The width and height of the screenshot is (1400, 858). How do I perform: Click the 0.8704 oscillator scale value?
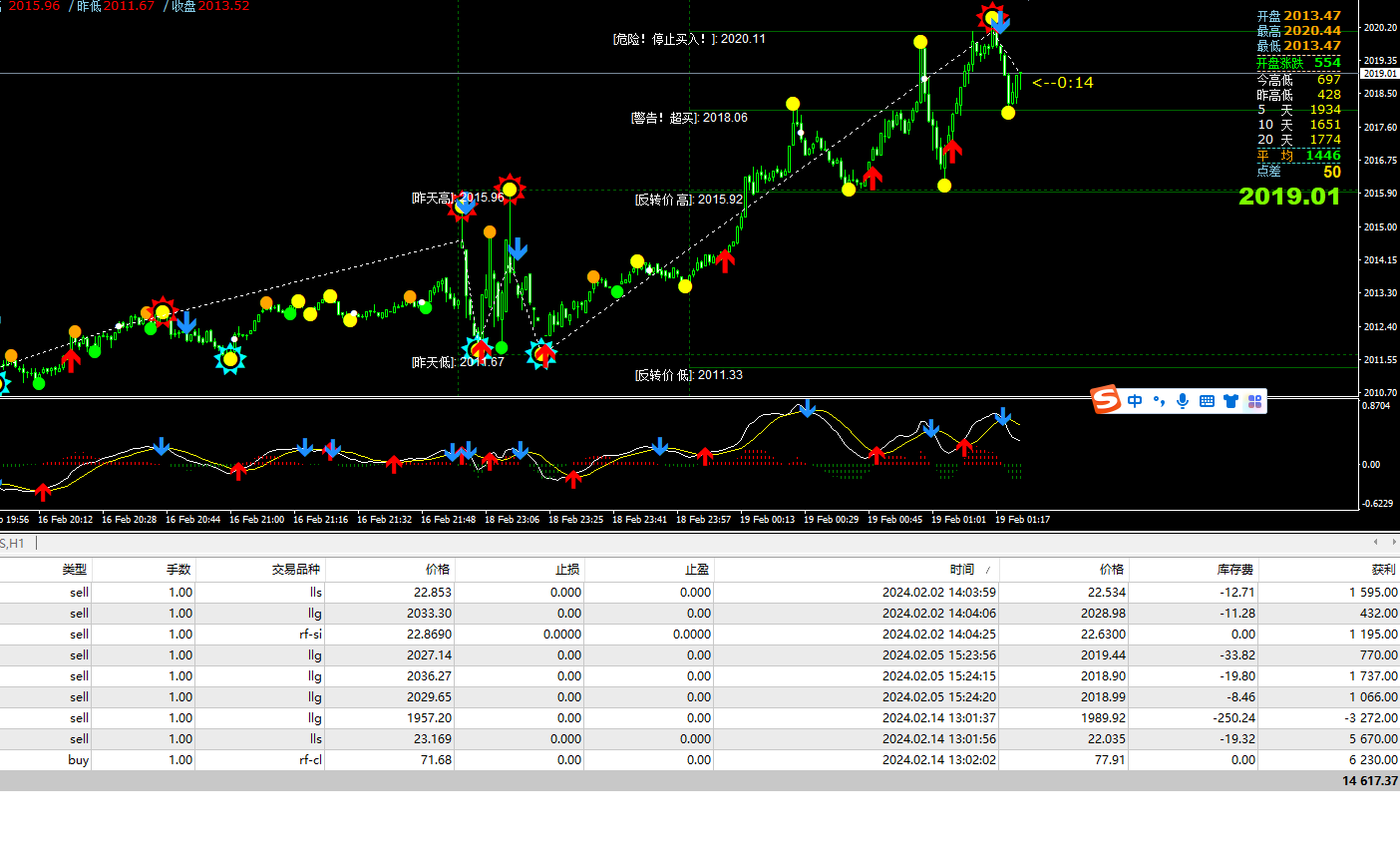[x=1377, y=406]
